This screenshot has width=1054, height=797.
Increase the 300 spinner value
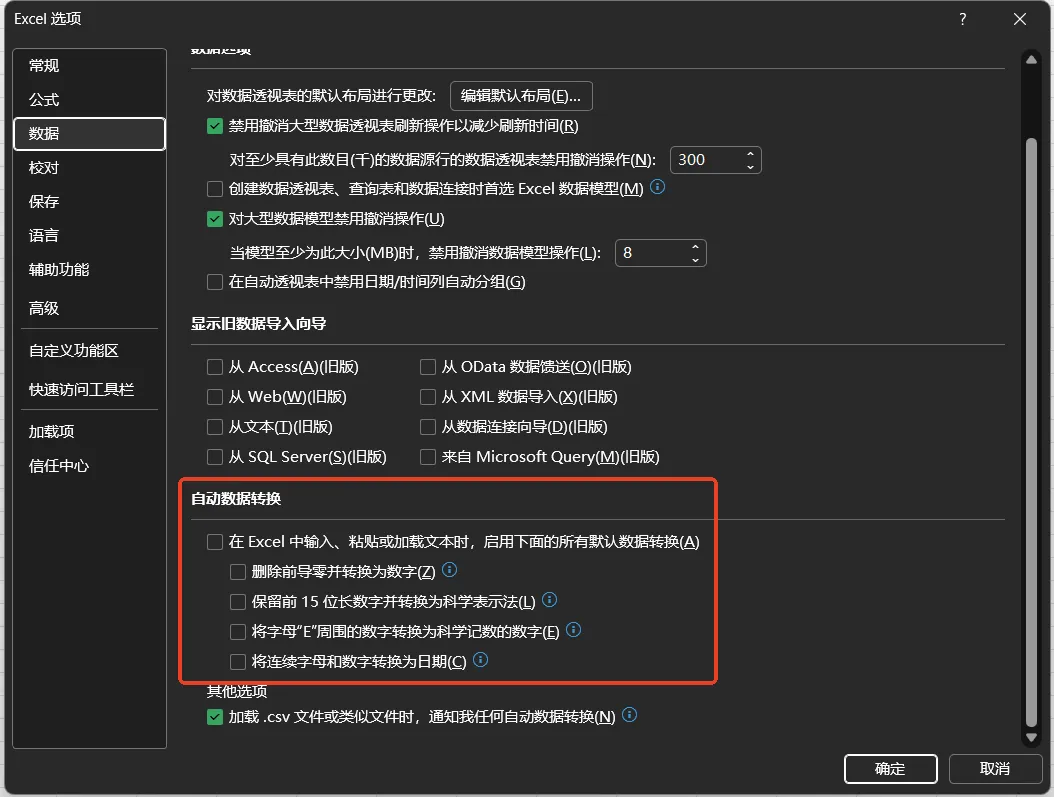pyautogui.click(x=750, y=154)
